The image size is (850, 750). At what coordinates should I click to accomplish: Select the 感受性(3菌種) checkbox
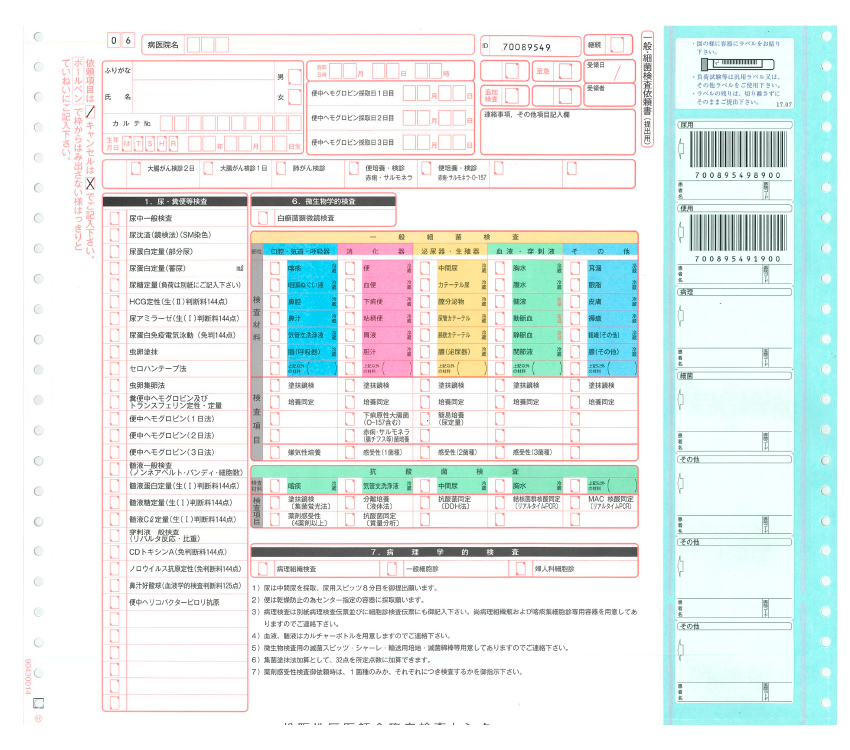pos(500,452)
